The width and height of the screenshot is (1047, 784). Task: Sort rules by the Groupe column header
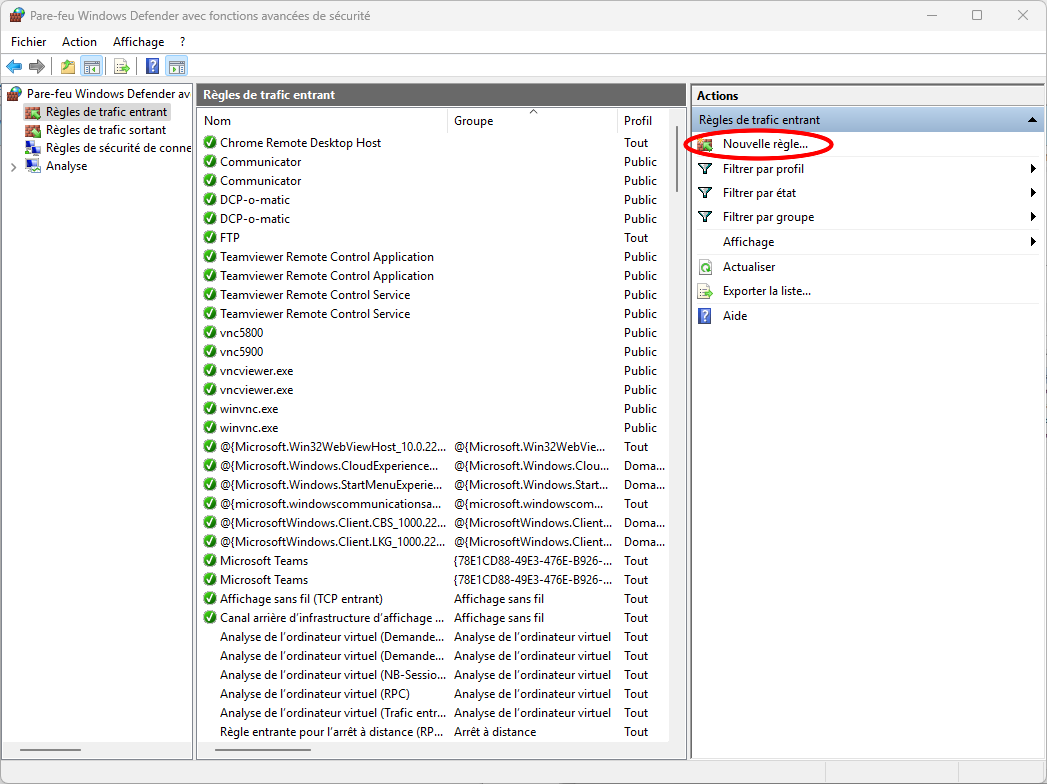pyautogui.click(x=473, y=121)
